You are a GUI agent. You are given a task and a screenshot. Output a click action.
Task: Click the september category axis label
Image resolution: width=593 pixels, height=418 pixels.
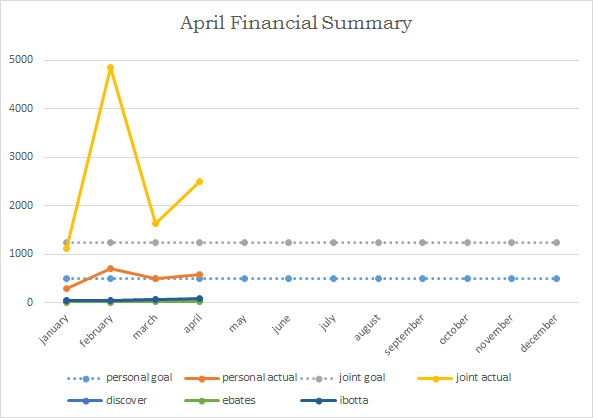click(404, 335)
